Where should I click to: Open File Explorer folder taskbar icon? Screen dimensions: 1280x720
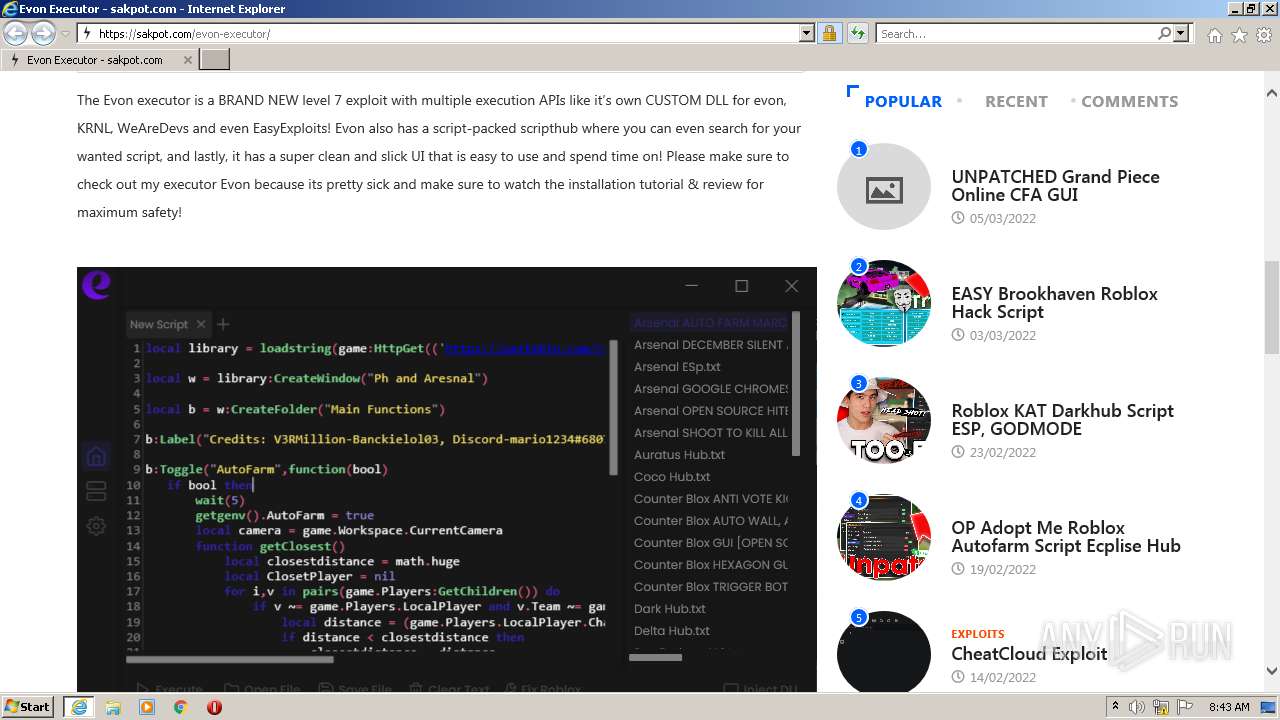tap(113, 707)
